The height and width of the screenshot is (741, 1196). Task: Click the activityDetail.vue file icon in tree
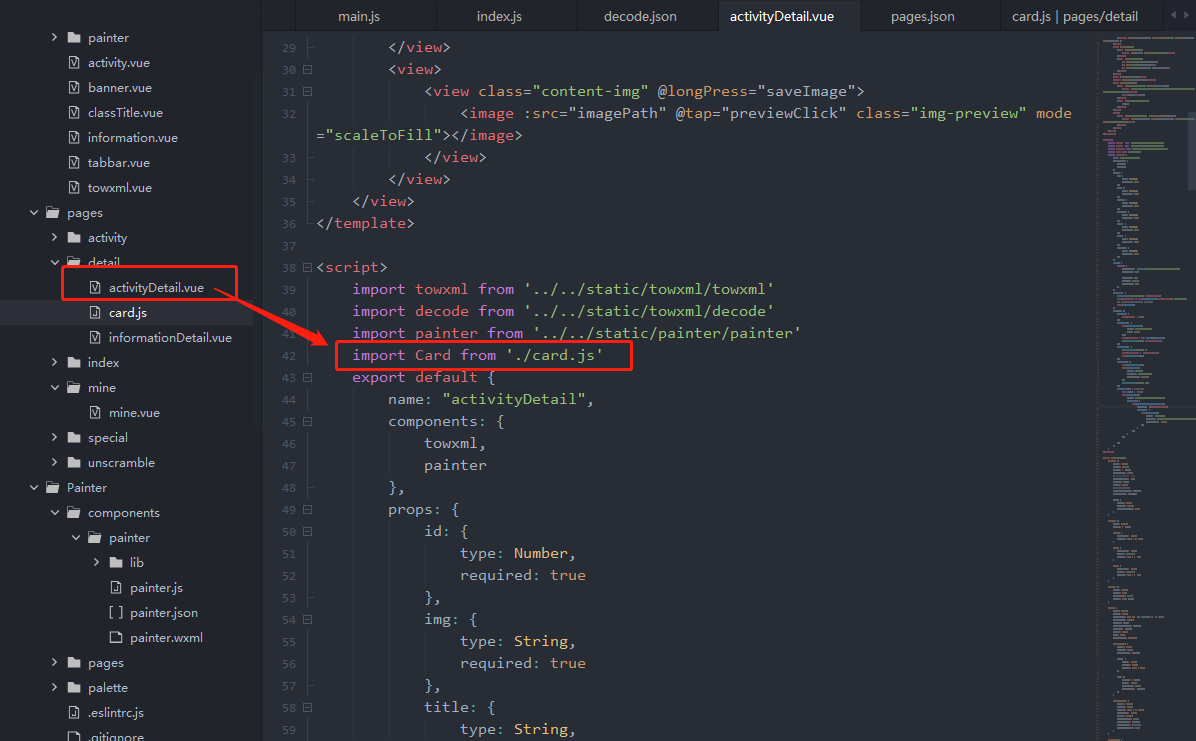click(x=95, y=288)
